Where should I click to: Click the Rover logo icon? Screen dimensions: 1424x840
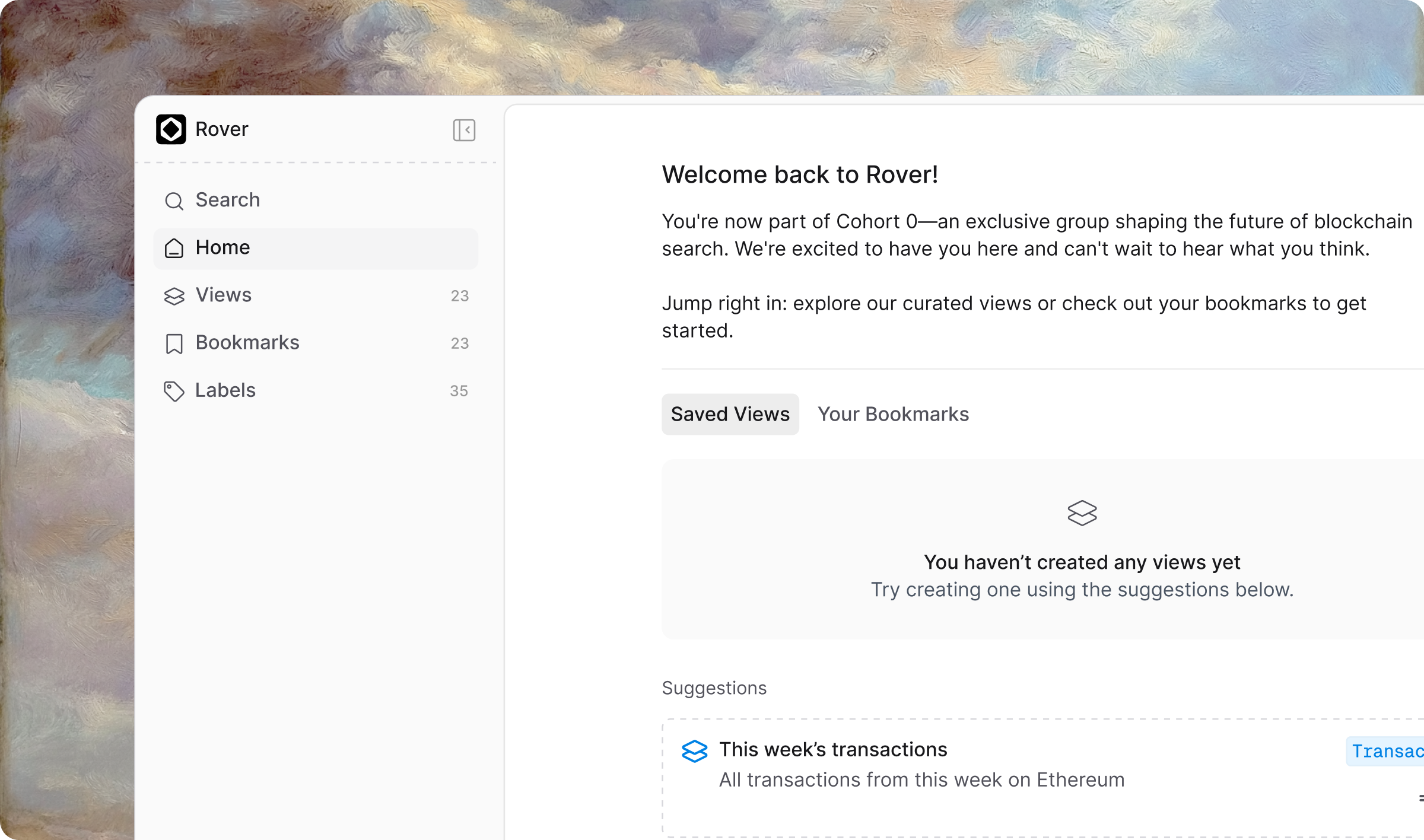click(171, 129)
